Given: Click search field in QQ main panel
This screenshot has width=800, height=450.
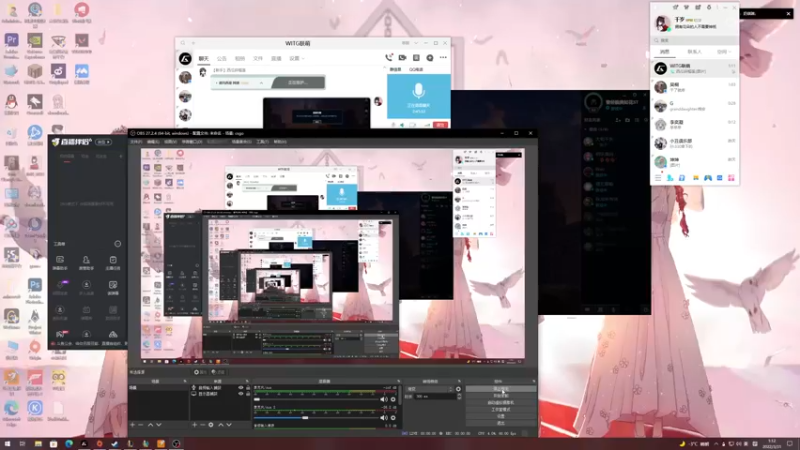Looking at the screenshot, I should (x=694, y=40).
